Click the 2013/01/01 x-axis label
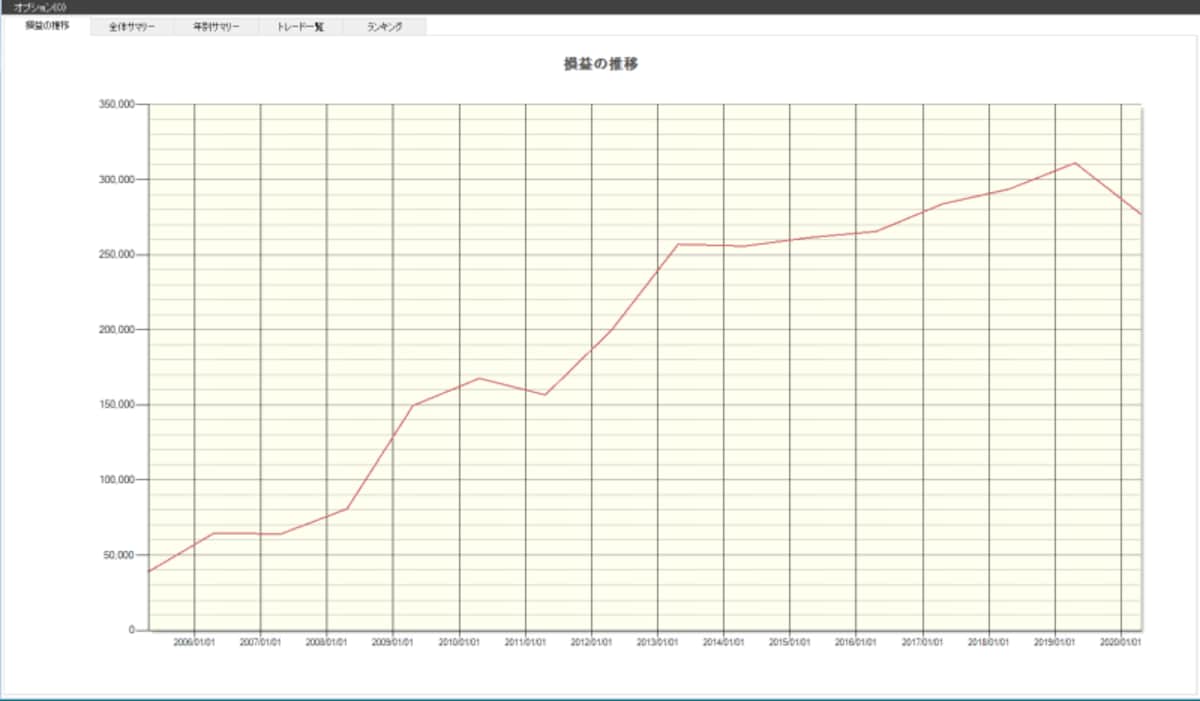This screenshot has width=1200, height=701. coord(657,643)
